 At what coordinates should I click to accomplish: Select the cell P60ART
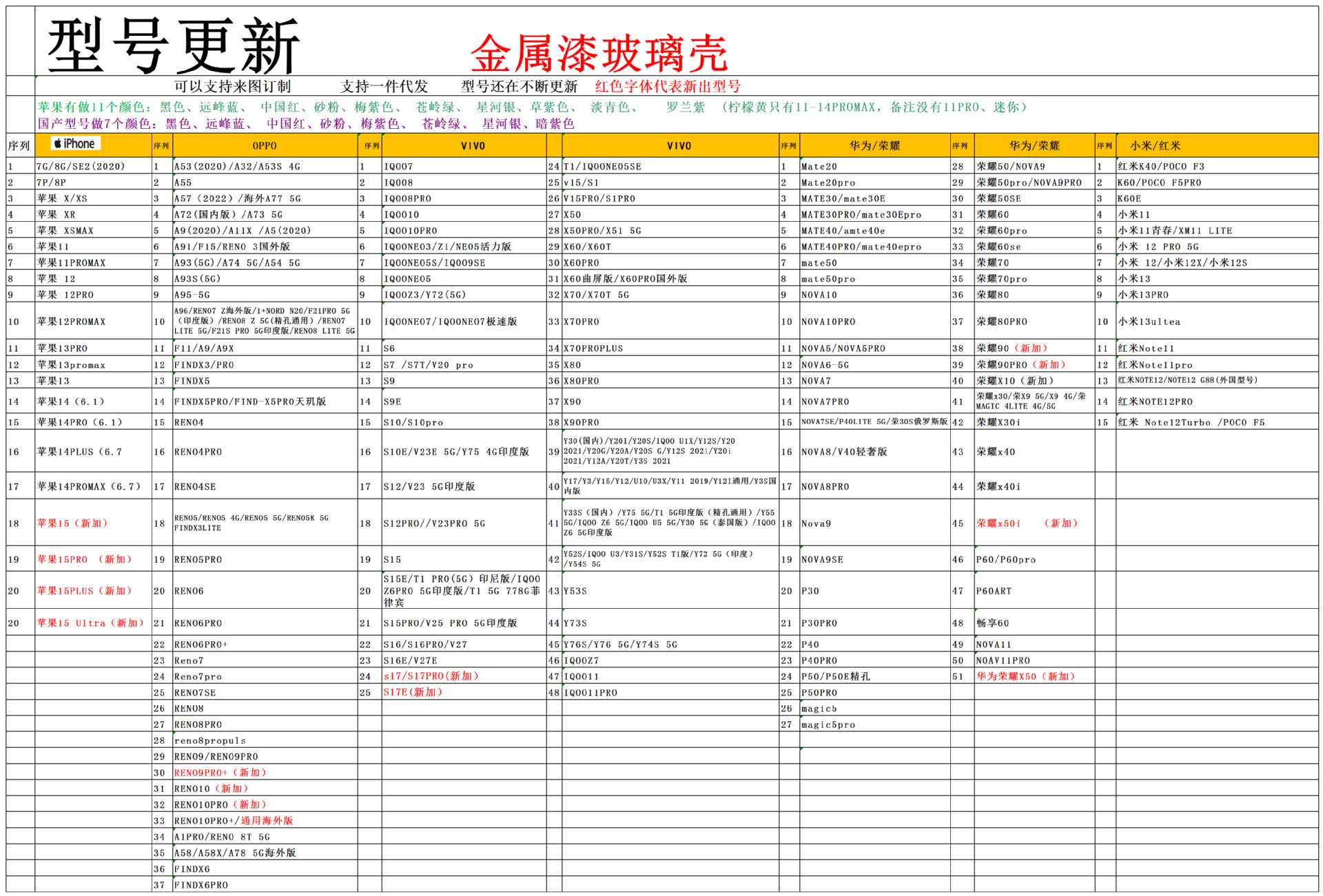(994, 591)
